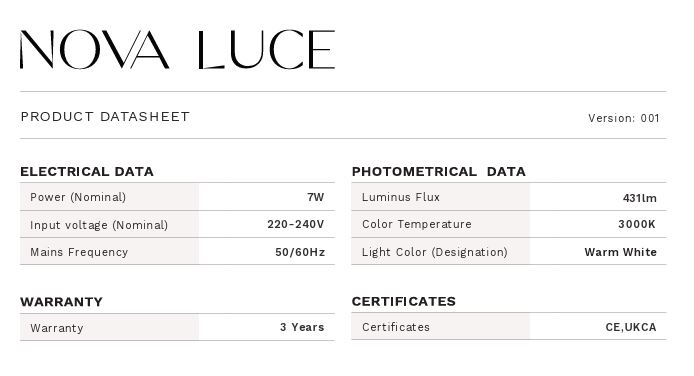Select the Luminus Flux row label
694x376 pixels.
pyautogui.click(x=401, y=197)
